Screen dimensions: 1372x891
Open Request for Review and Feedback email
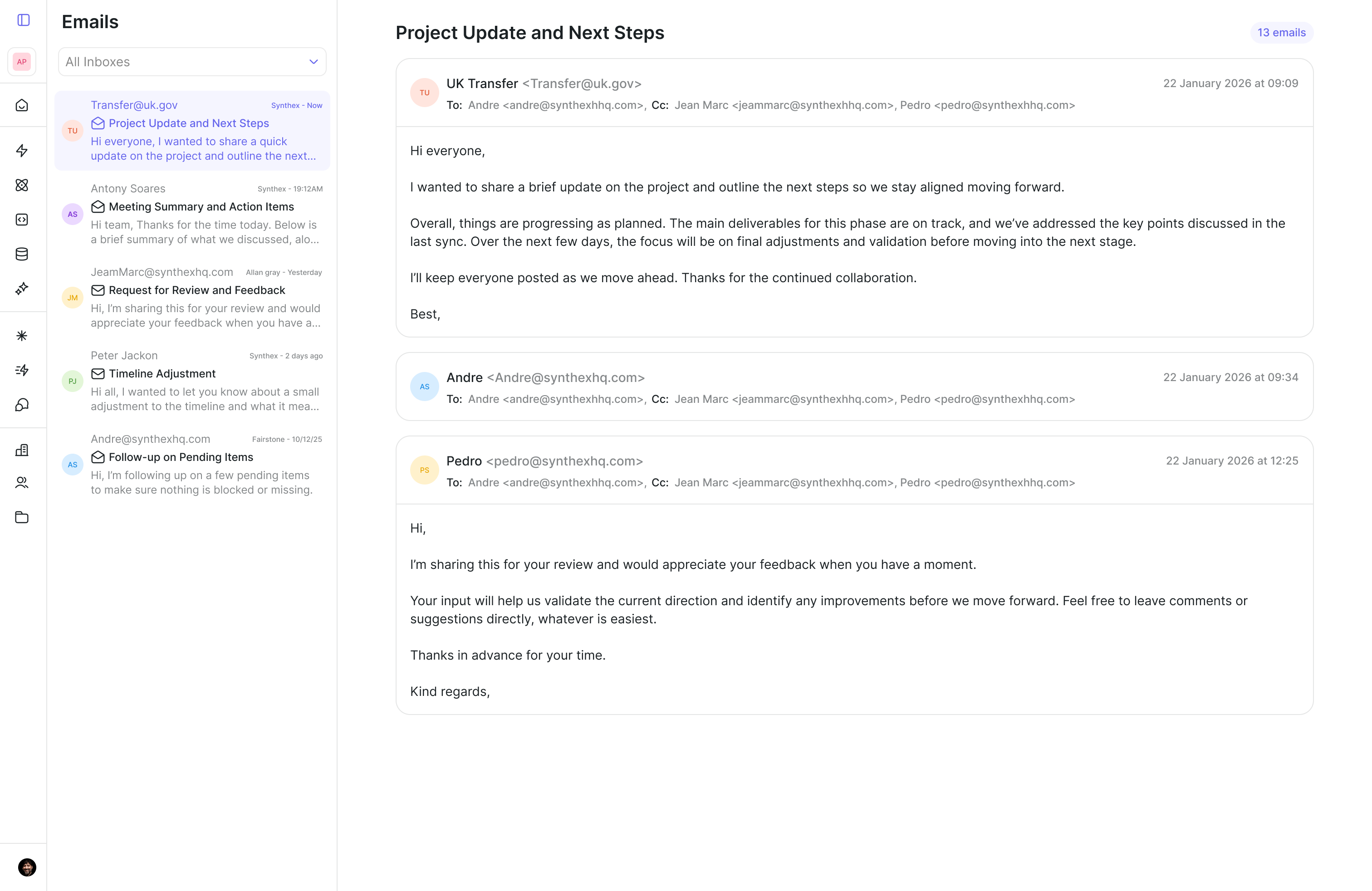pos(192,298)
